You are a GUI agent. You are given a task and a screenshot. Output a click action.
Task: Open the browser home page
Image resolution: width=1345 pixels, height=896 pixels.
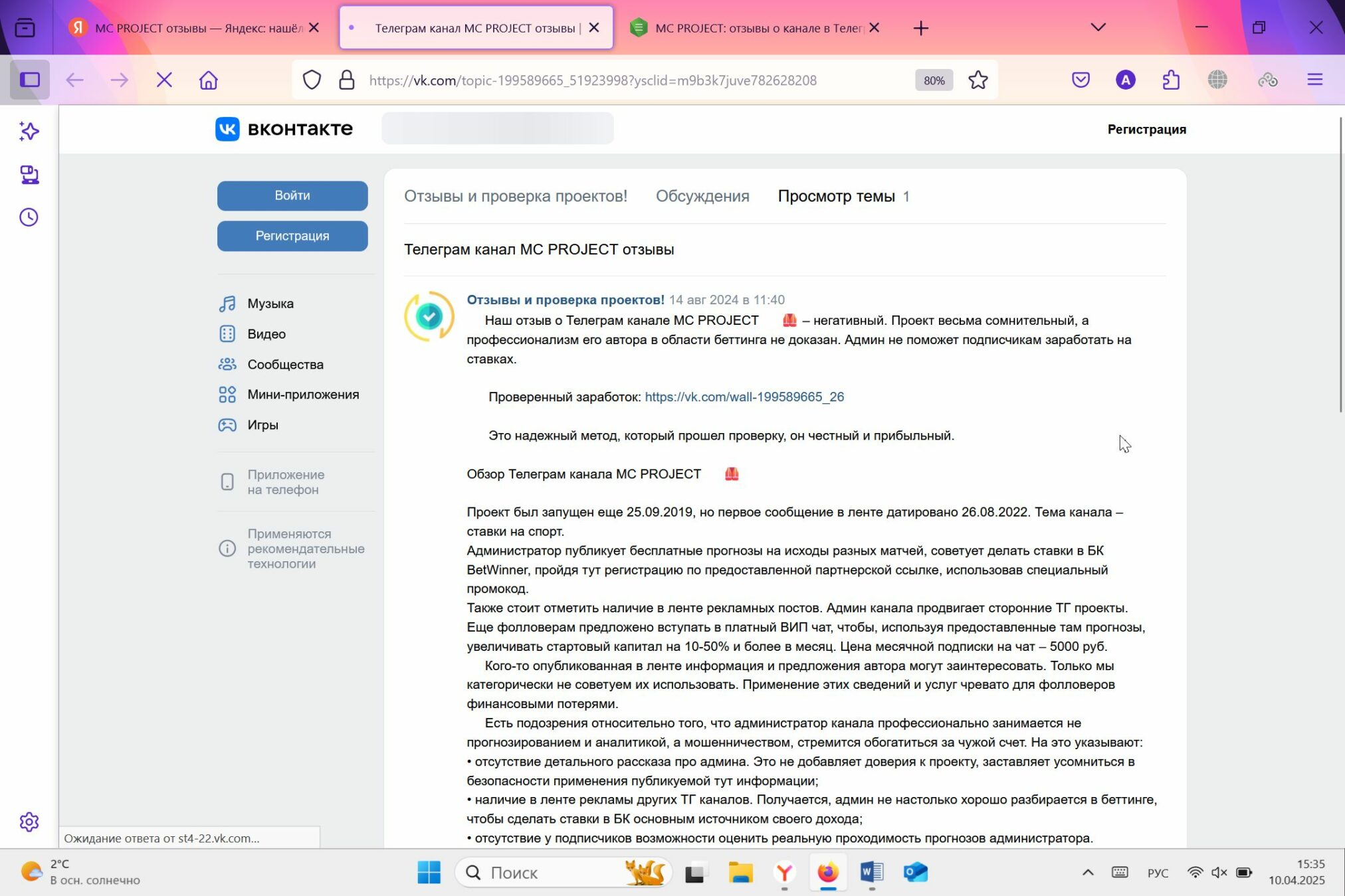[209, 80]
